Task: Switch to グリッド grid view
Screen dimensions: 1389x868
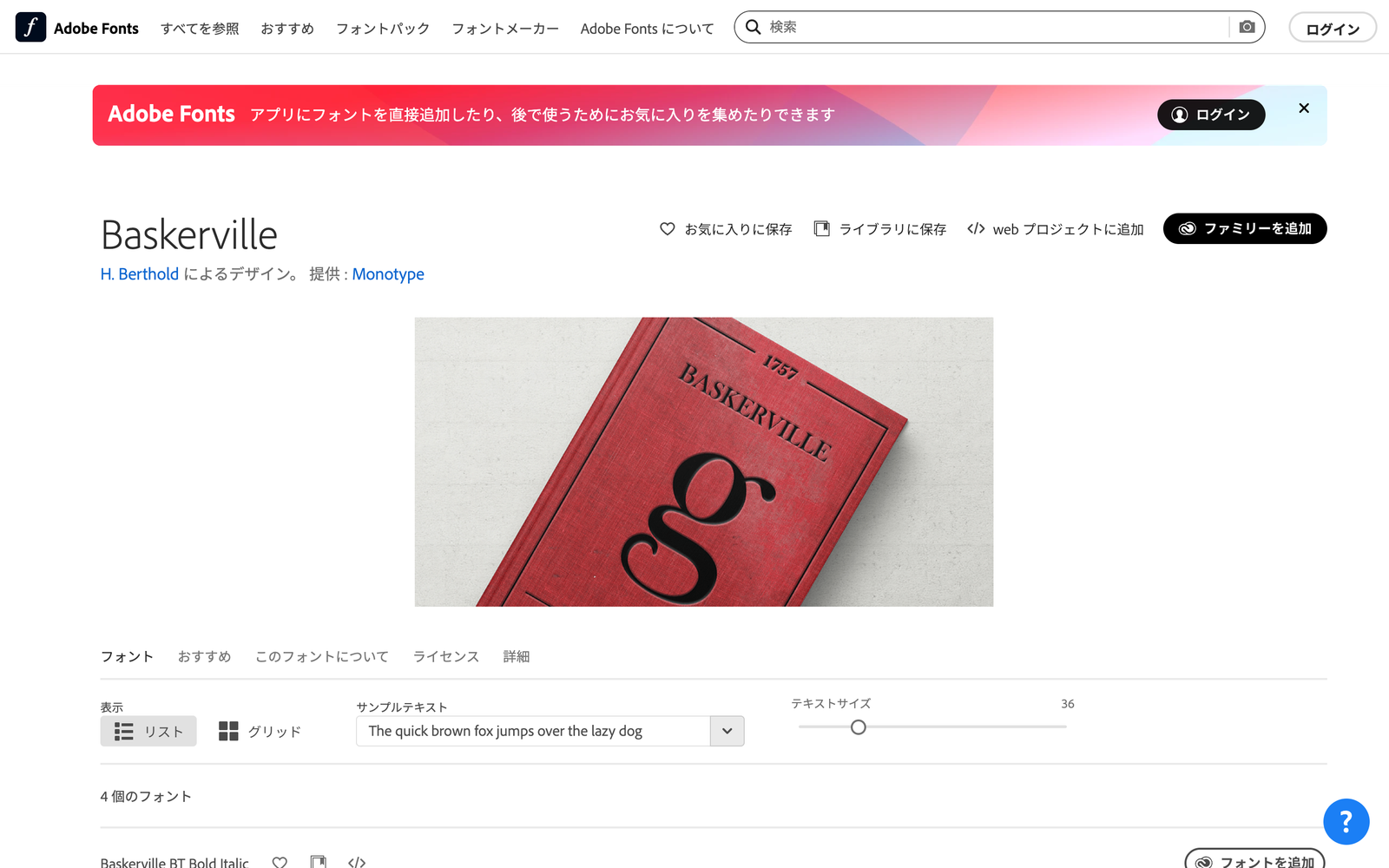Action: 260,732
